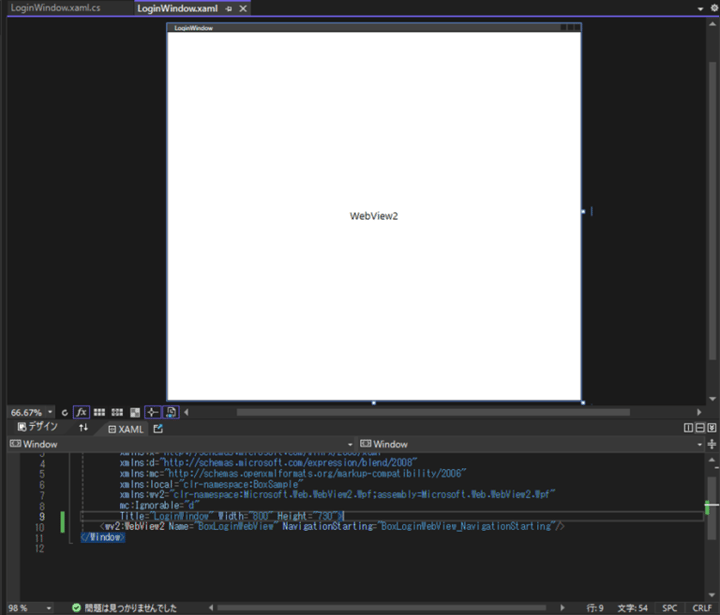This screenshot has width=720, height=615.
Task: Show the designer snap grid
Action: [x=100, y=412]
